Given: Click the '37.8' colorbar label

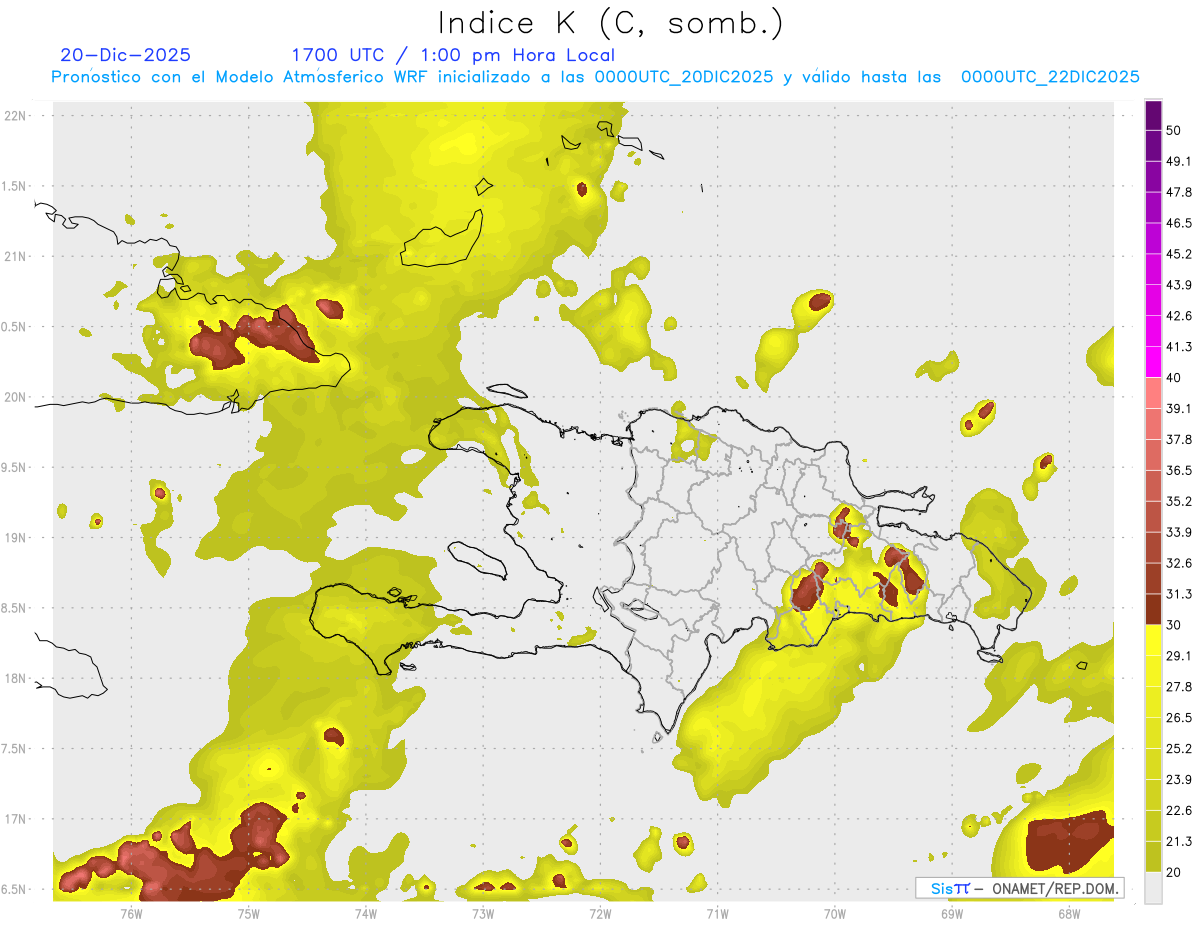Looking at the screenshot, I should pyautogui.click(x=1179, y=439).
